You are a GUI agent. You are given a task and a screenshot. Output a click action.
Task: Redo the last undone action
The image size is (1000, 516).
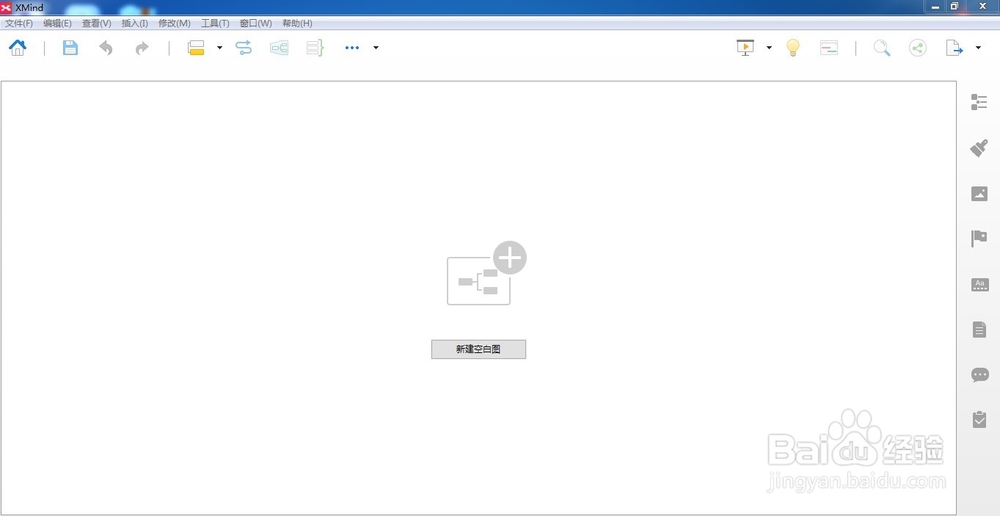click(142, 47)
